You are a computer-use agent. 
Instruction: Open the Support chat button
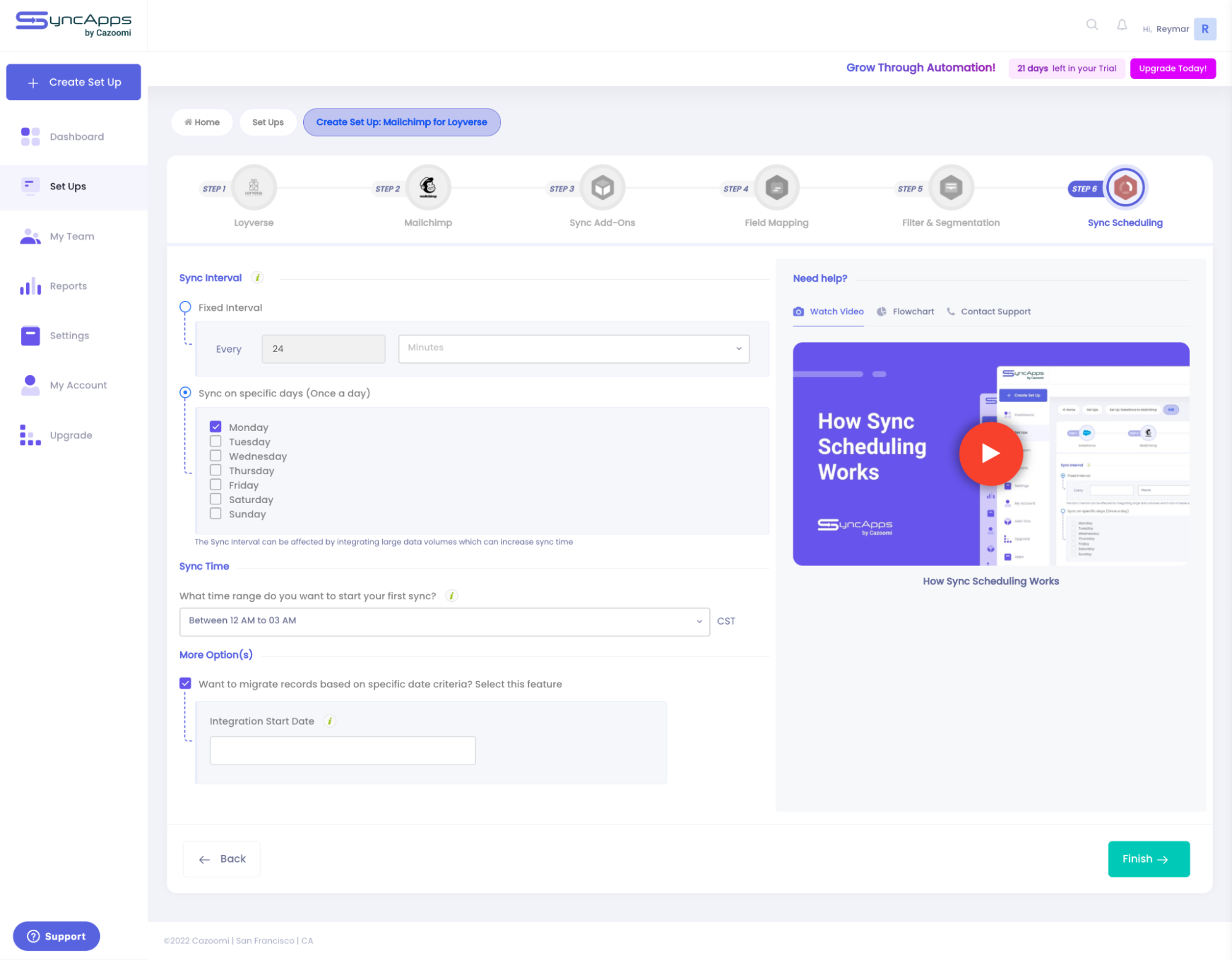pos(56,936)
